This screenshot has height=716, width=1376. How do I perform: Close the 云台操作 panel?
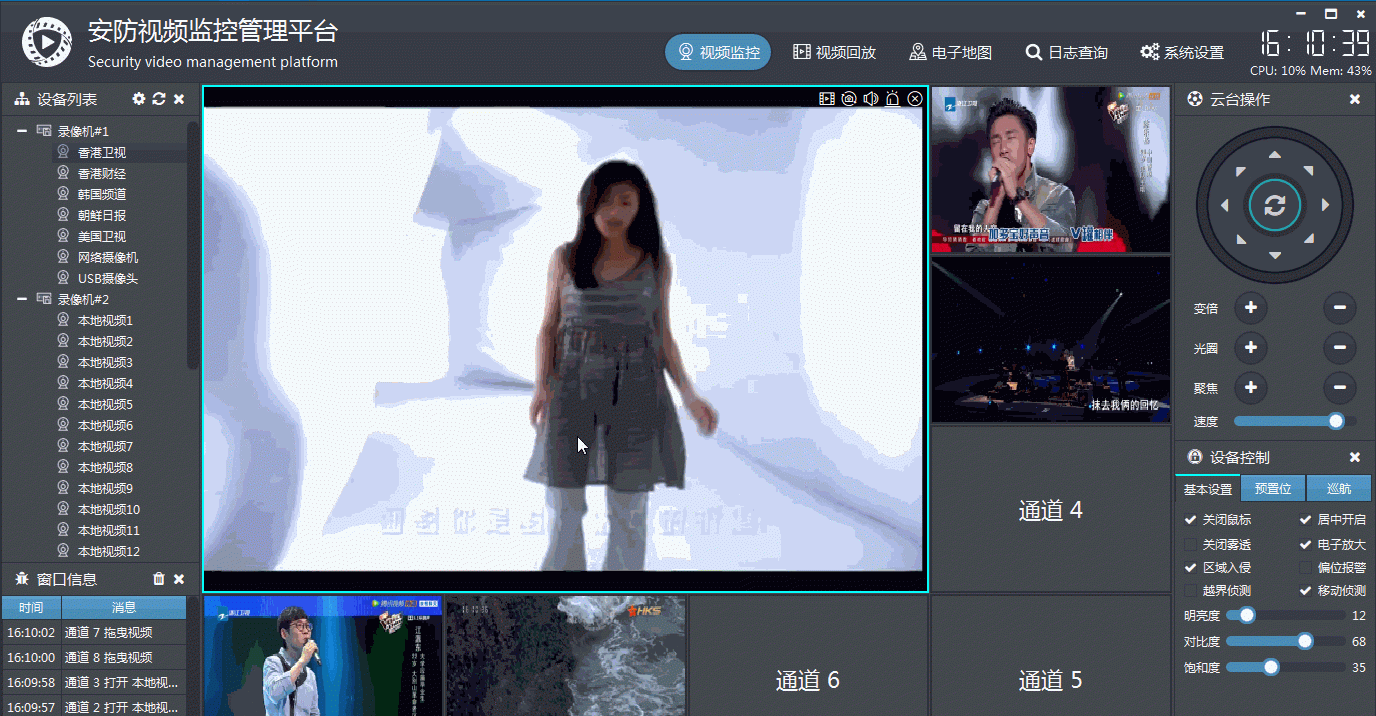1355,99
